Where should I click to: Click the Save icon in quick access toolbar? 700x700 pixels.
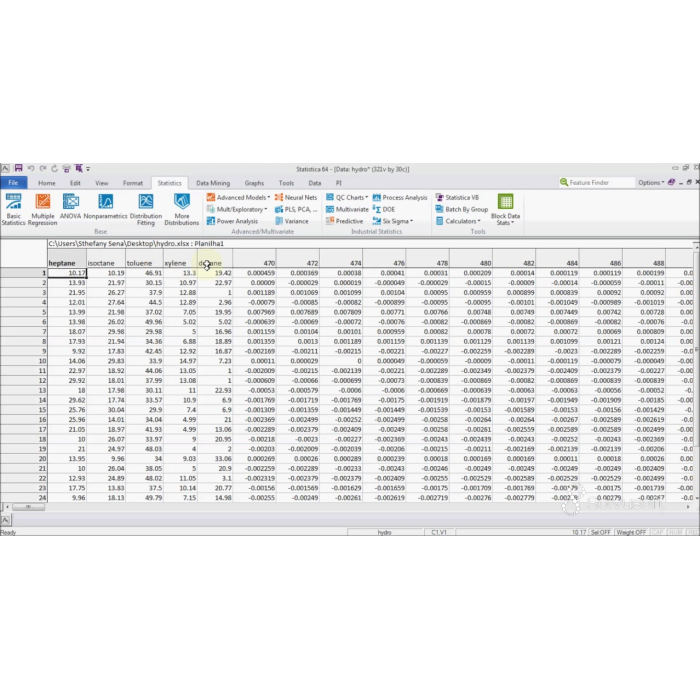(18, 168)
